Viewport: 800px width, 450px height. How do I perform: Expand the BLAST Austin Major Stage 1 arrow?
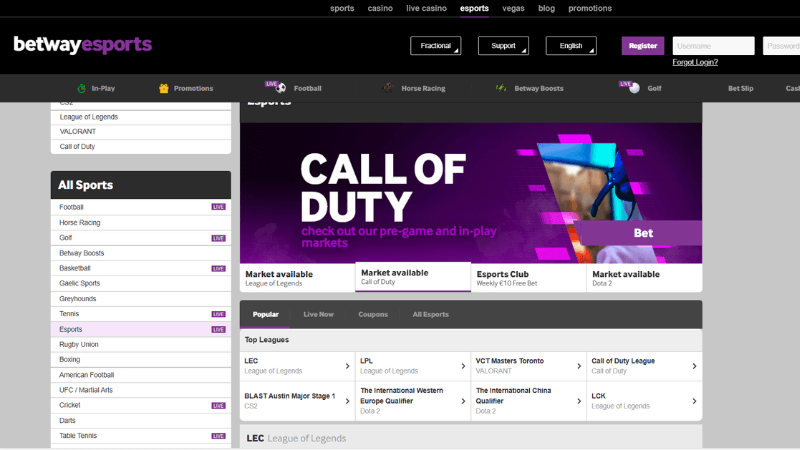coord(347,401)
